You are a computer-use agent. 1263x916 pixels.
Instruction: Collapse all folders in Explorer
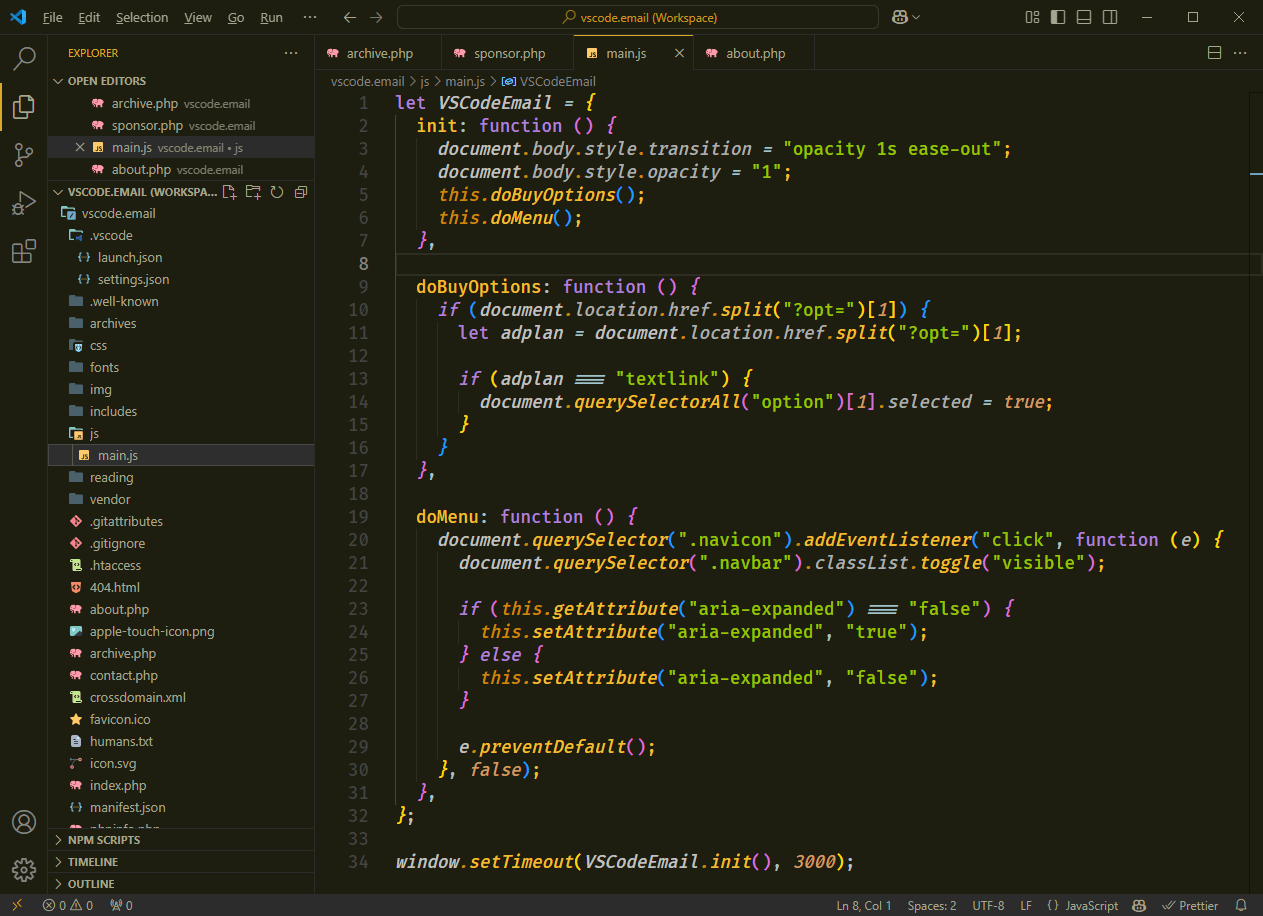[300, 191]
